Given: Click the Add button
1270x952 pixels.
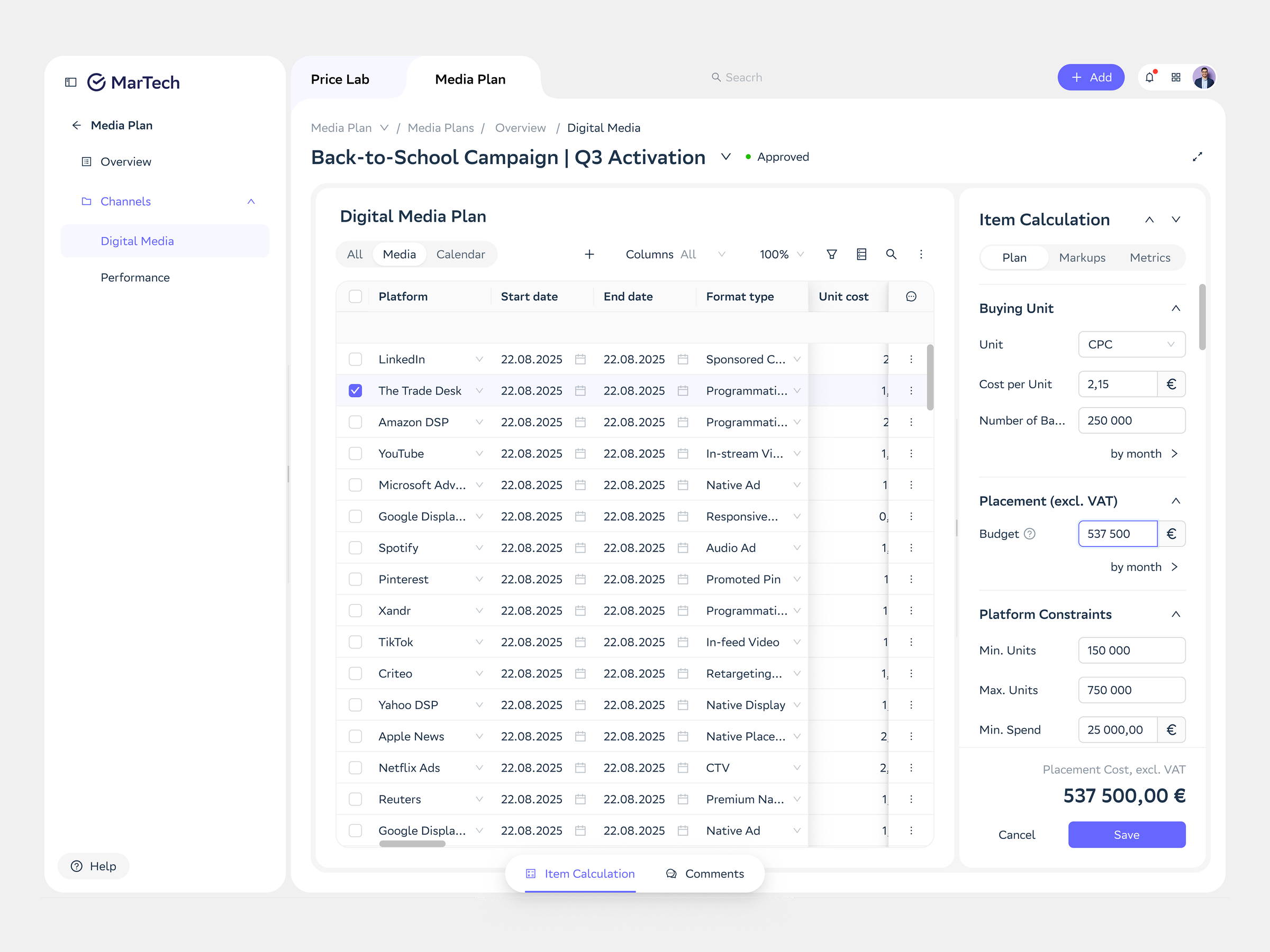Looking at the screenshot, I should click(x=1090, y=77).
